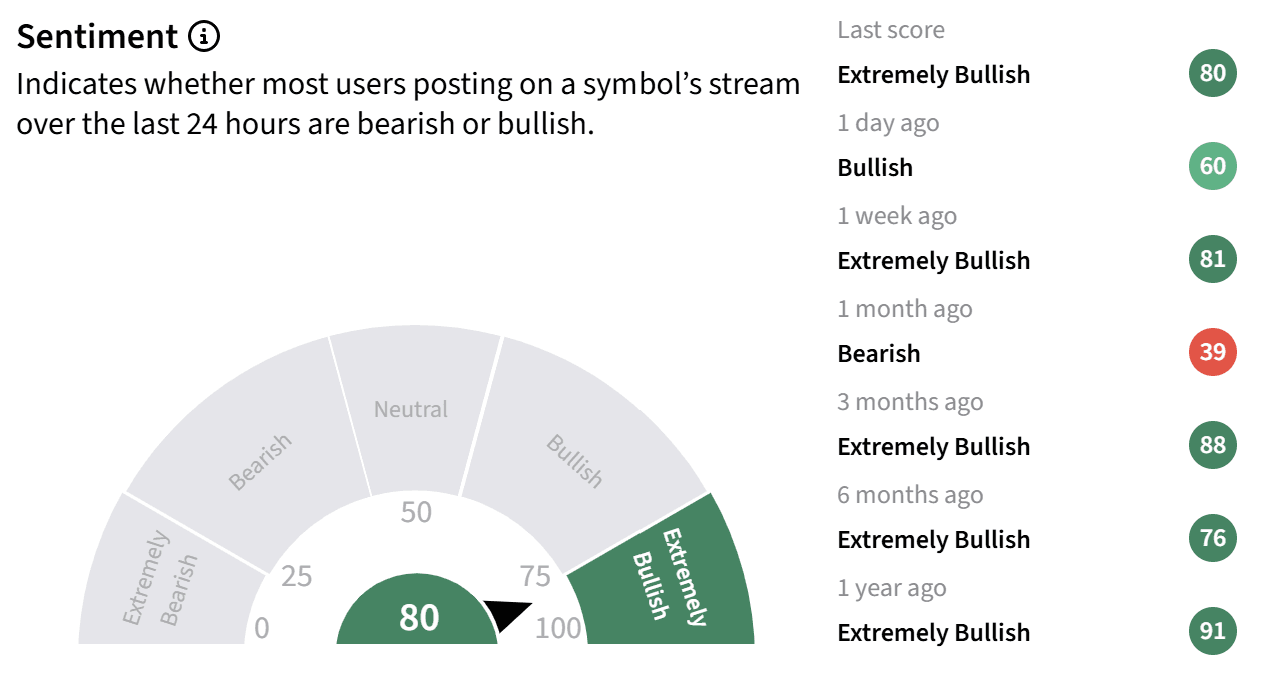1276x688 pixels.
Task: Click the Sentiment info icon
Action: click(x=203, y=38)
